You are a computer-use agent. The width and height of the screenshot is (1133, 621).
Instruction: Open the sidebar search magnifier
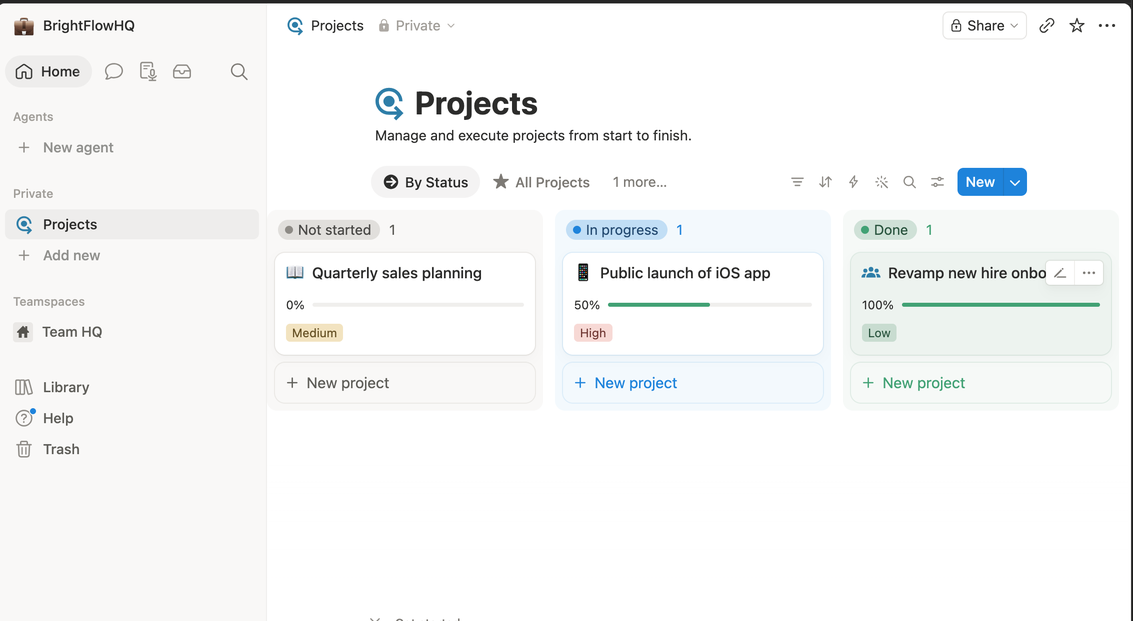239,72
